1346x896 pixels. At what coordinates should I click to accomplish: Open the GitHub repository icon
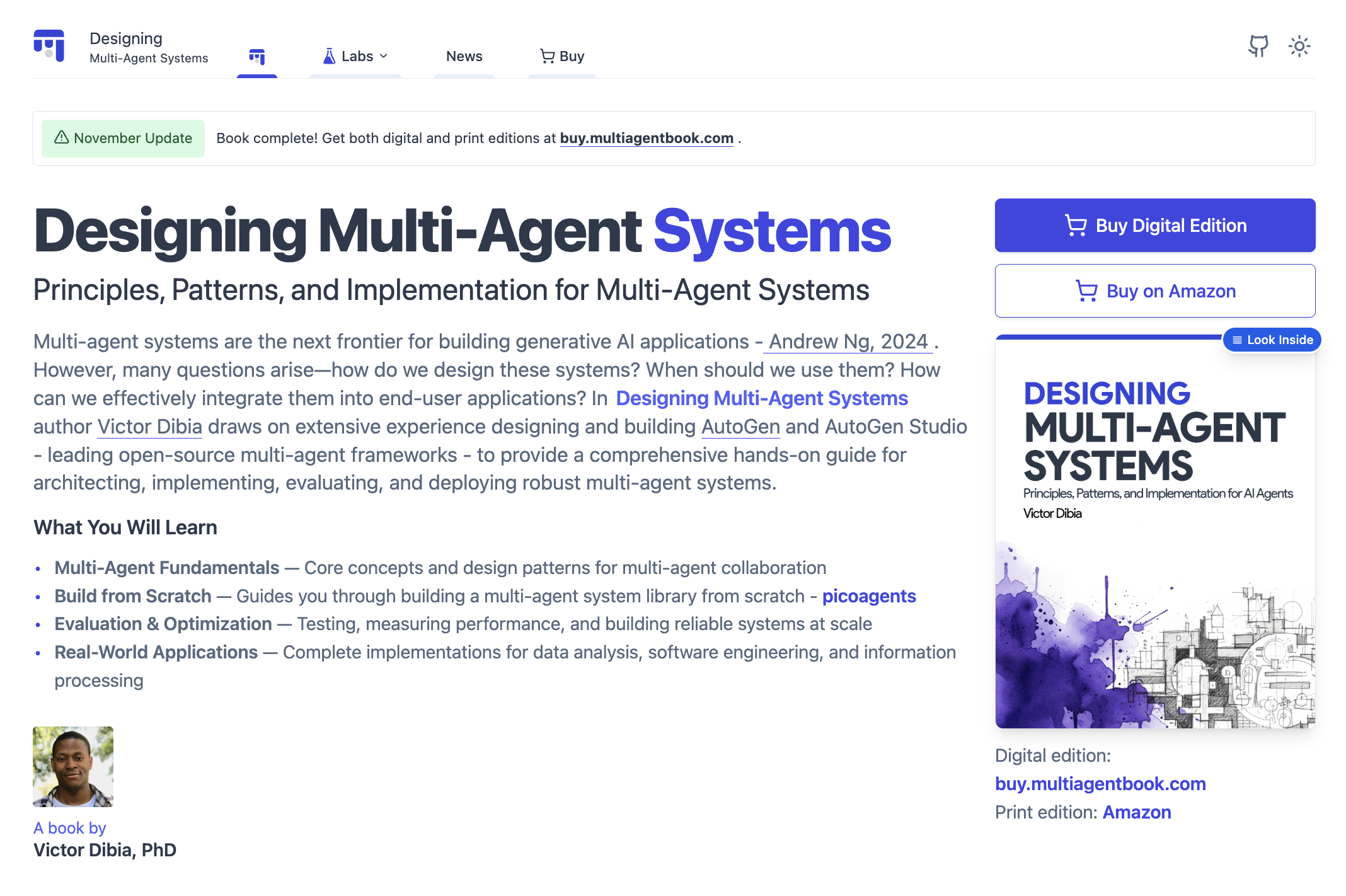click(x=1260, y=45)
